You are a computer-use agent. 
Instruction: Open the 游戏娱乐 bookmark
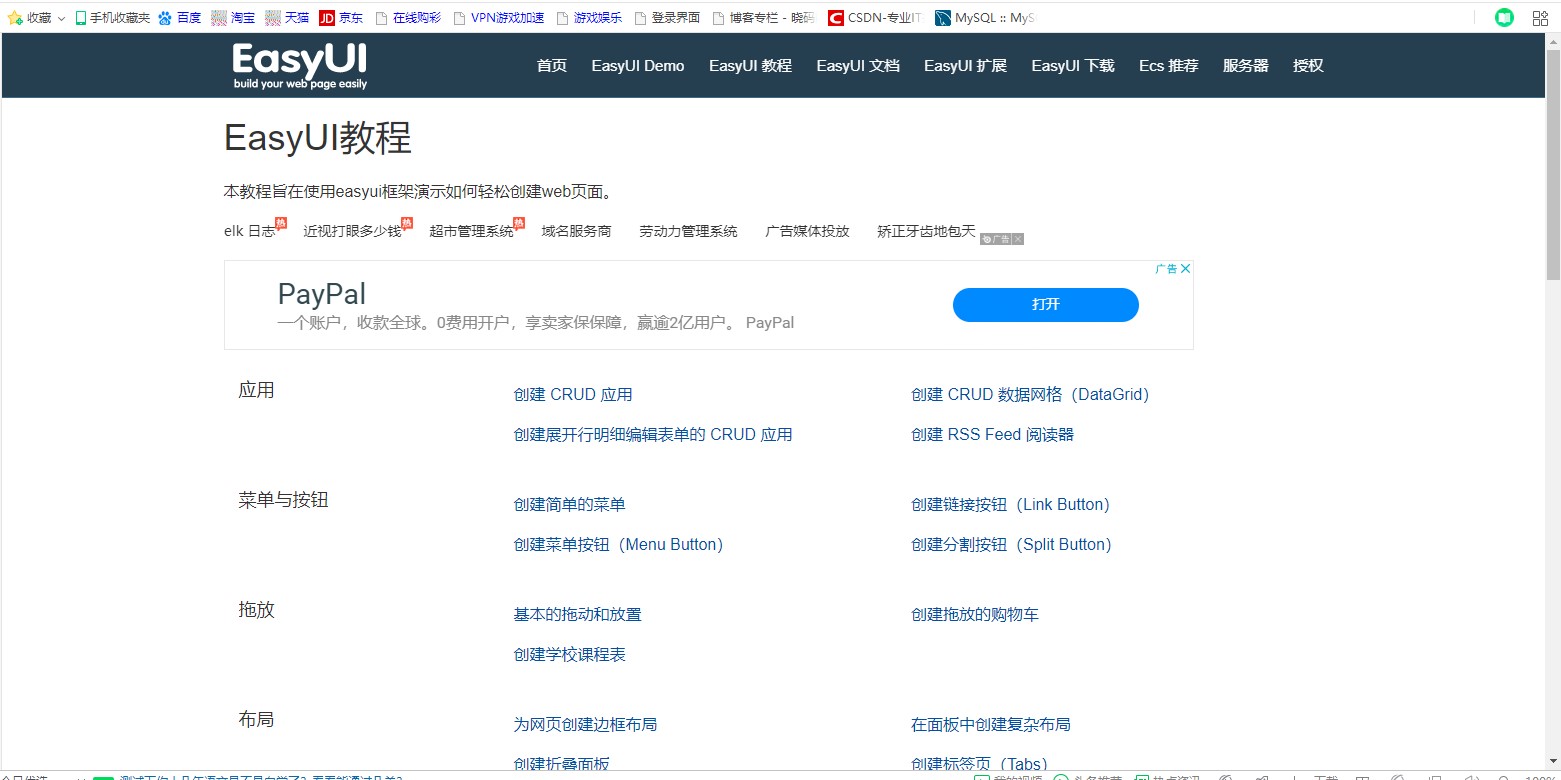pyautogui.click(x=589, y=17)
